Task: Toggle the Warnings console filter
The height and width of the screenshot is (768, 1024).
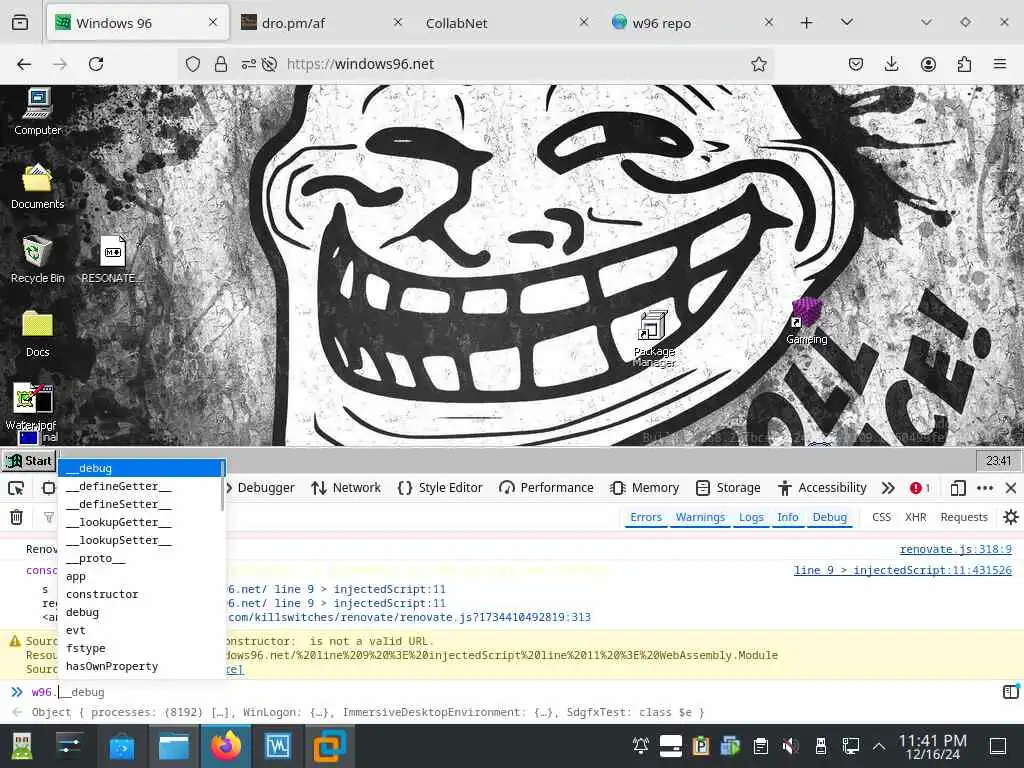Action: tap(700, 517)
